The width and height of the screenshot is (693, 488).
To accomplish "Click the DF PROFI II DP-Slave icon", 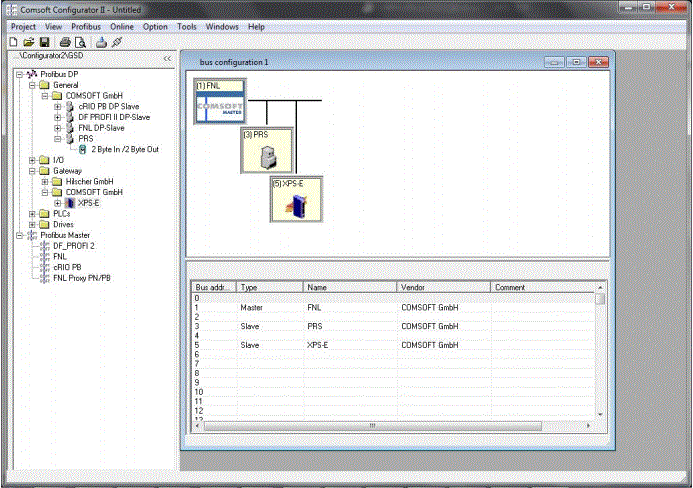I will pyautogui.click(x=69, y=117).
